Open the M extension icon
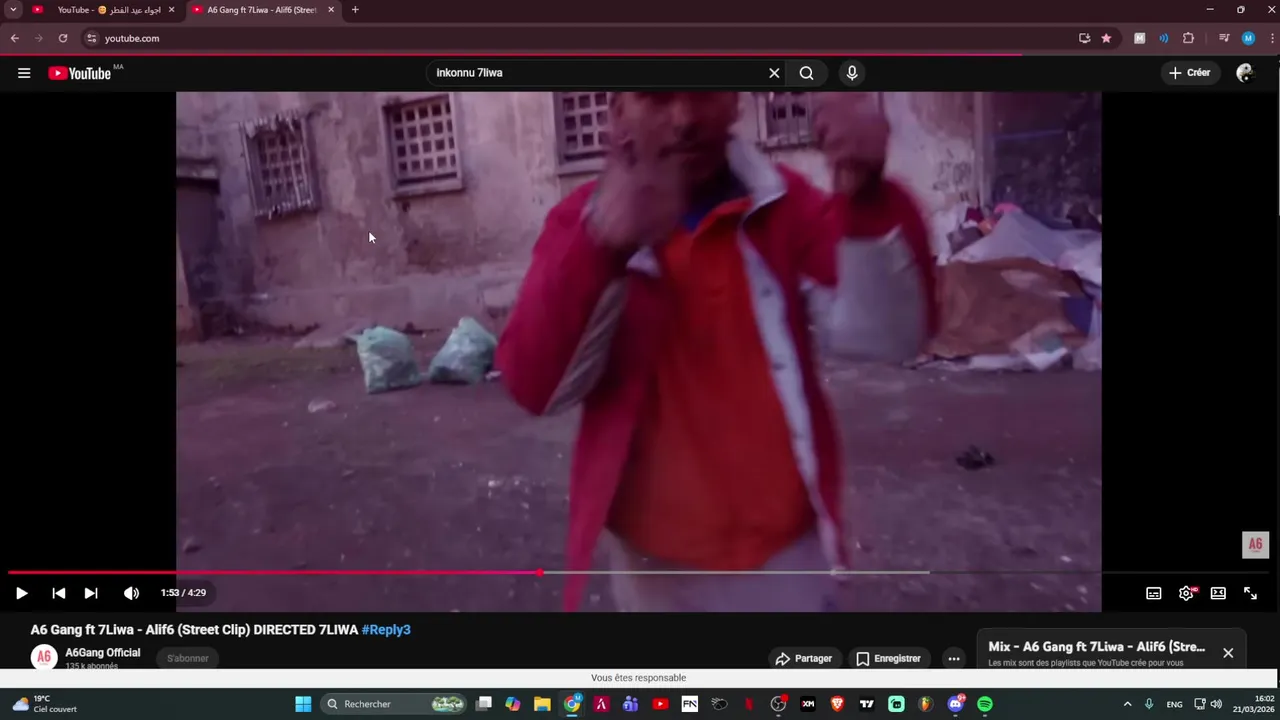 [x=1139, y=38]
